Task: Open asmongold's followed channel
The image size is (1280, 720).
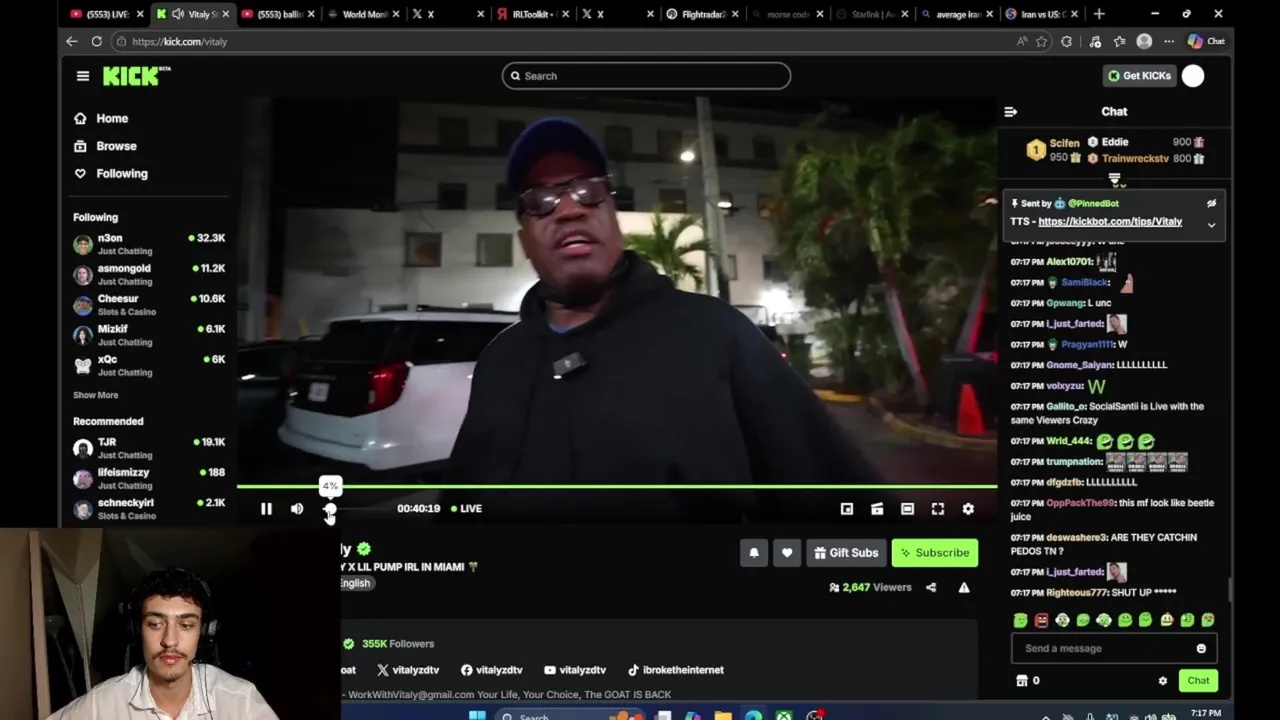Action: 149,274
